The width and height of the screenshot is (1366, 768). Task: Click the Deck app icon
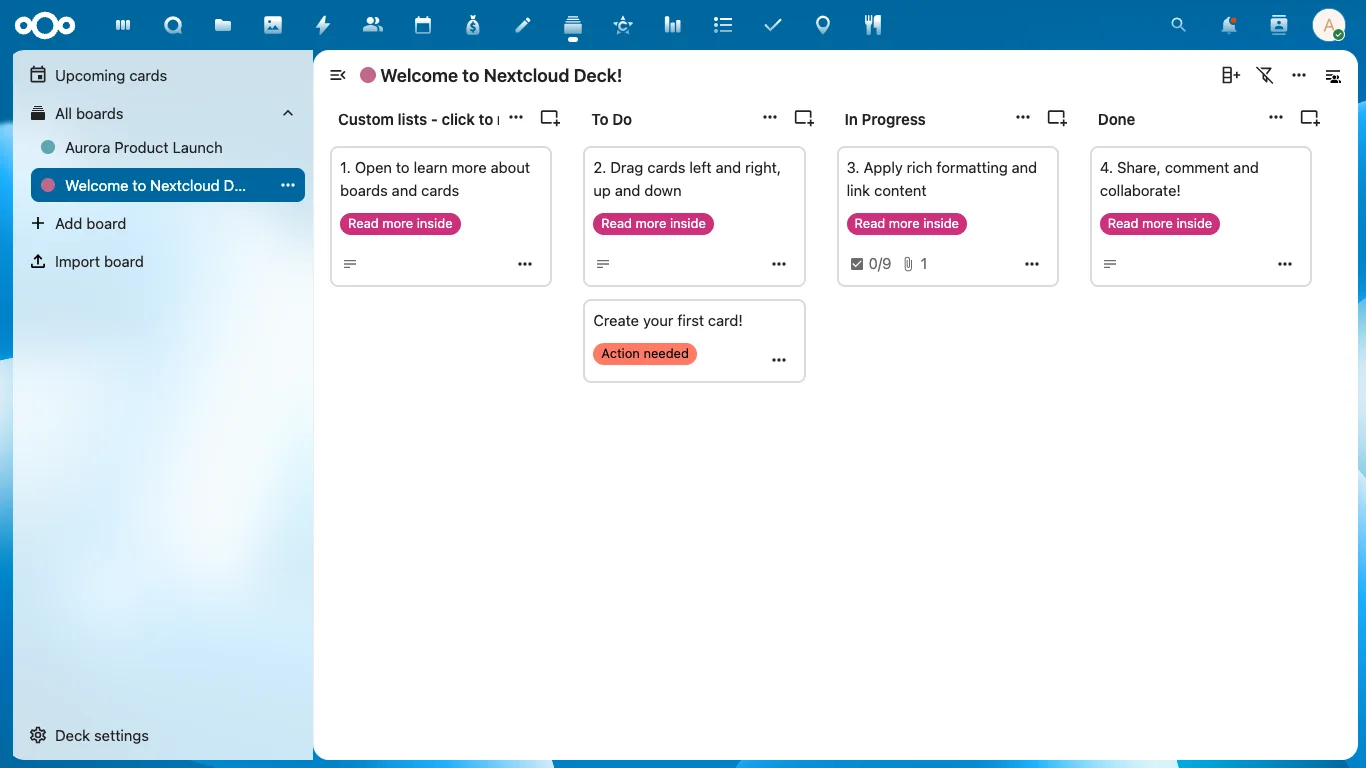(573, 25)
